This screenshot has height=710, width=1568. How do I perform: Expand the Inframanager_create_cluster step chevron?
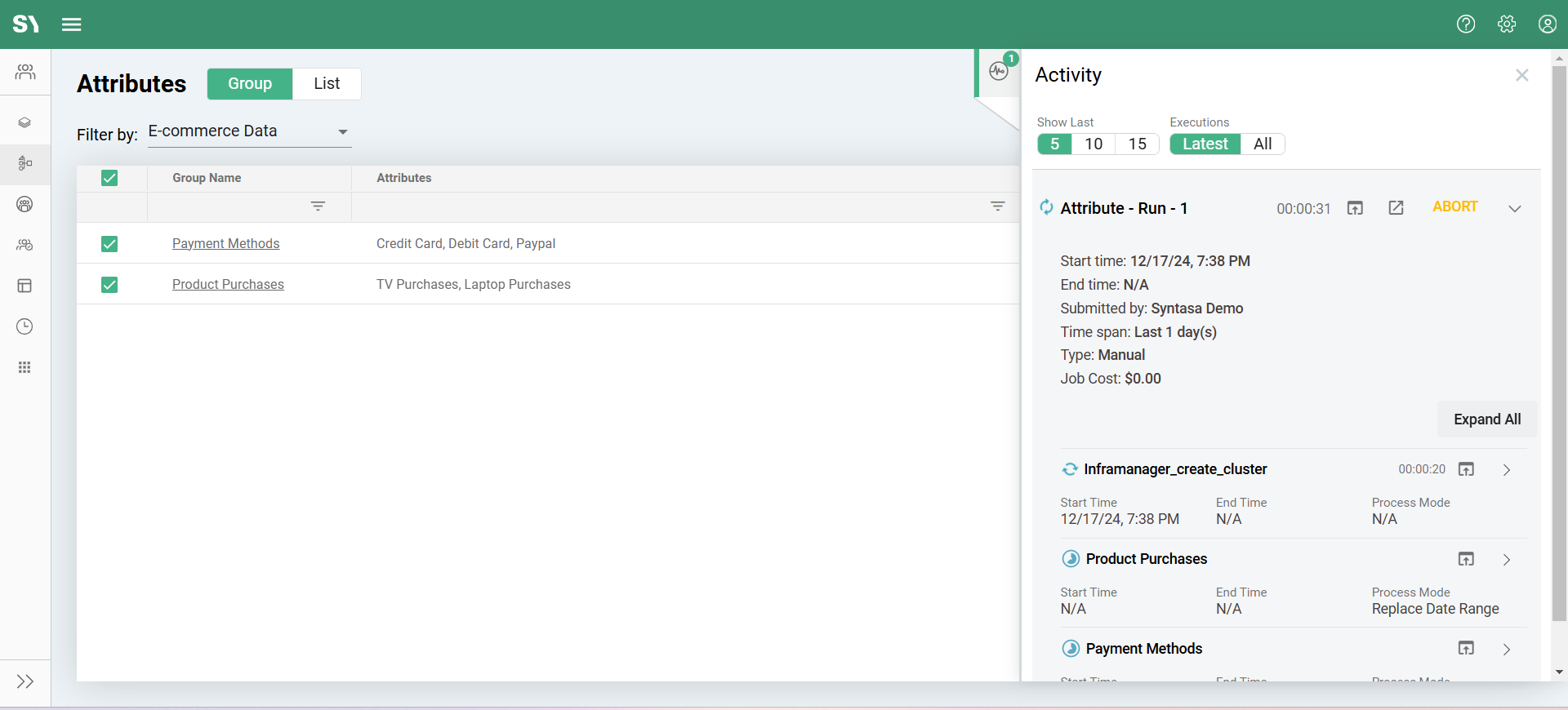[x=1507, y=470]
